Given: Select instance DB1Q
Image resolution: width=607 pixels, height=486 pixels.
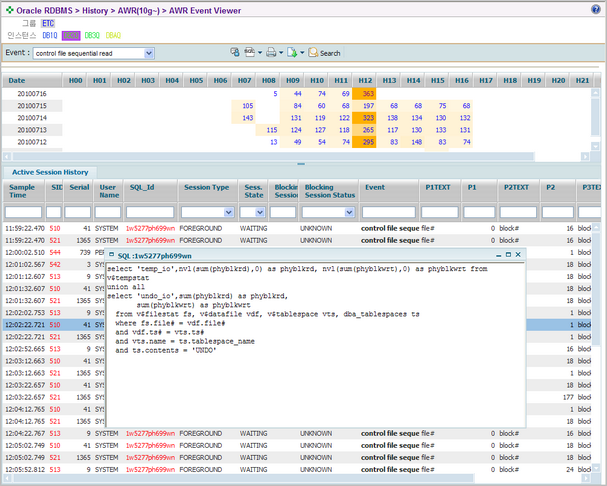Looking at the screenshot, I should [50, 35].
